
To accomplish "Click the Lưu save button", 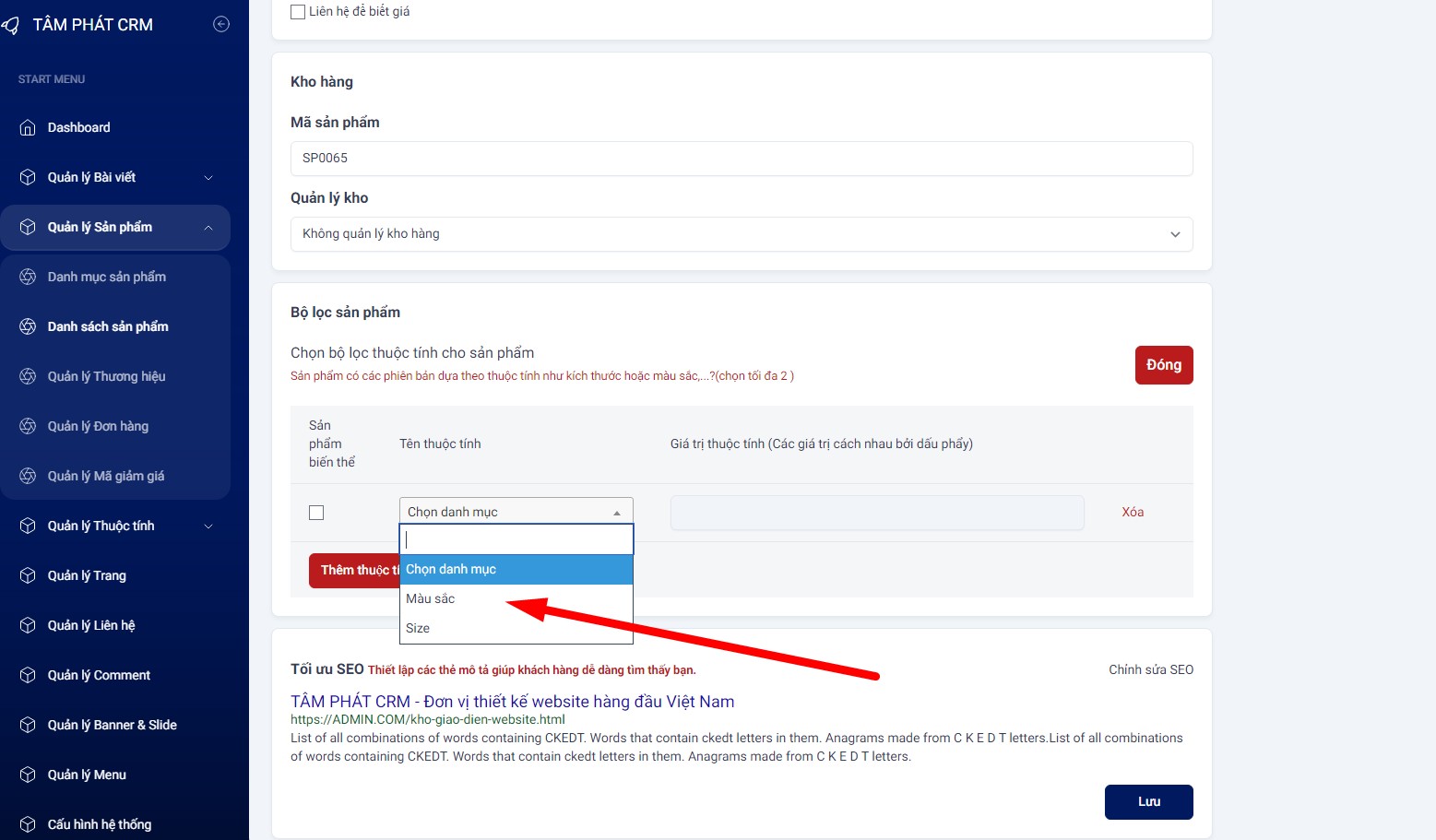I will [1148, 802].
